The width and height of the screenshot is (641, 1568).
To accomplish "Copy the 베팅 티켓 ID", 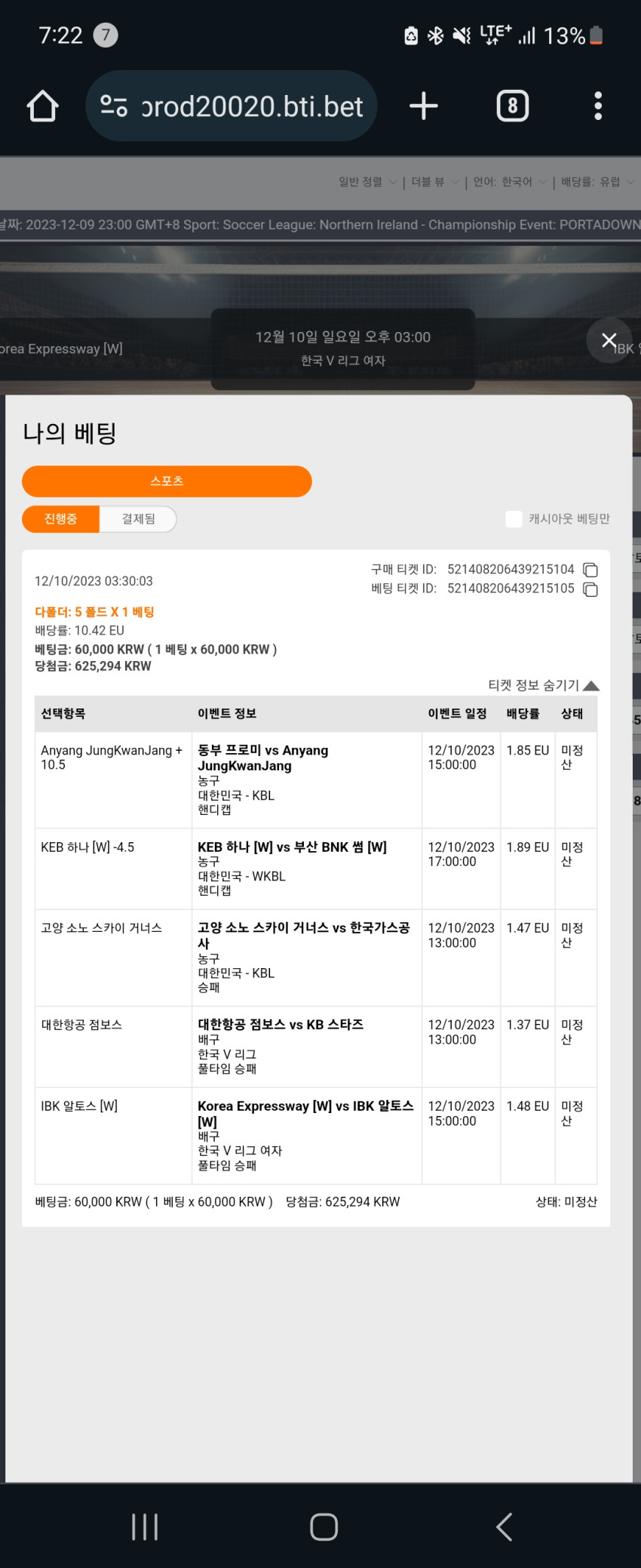I will click(x=590, y=589).
